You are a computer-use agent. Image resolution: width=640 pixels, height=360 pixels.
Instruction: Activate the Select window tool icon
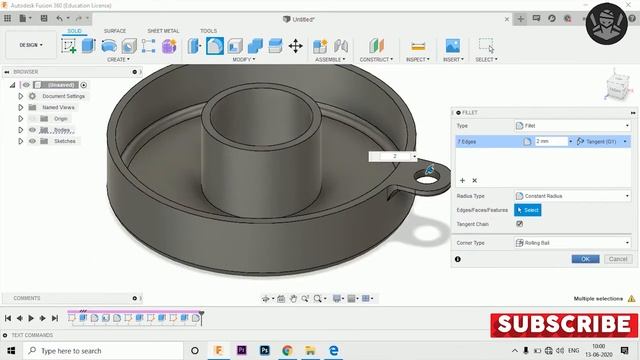486,46
